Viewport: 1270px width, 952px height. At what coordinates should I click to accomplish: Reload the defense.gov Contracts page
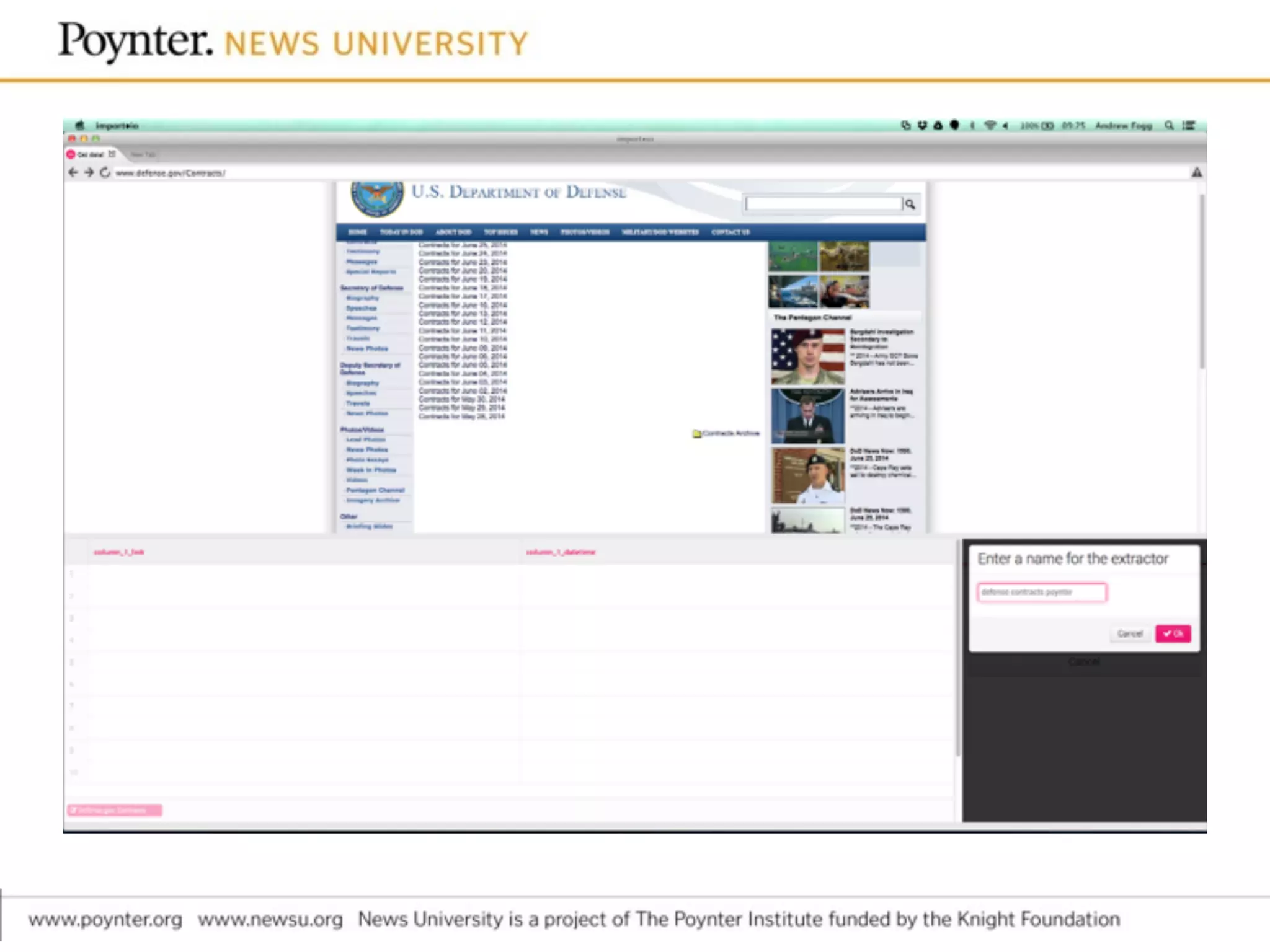pyautogui.click(x=105, y=172)
